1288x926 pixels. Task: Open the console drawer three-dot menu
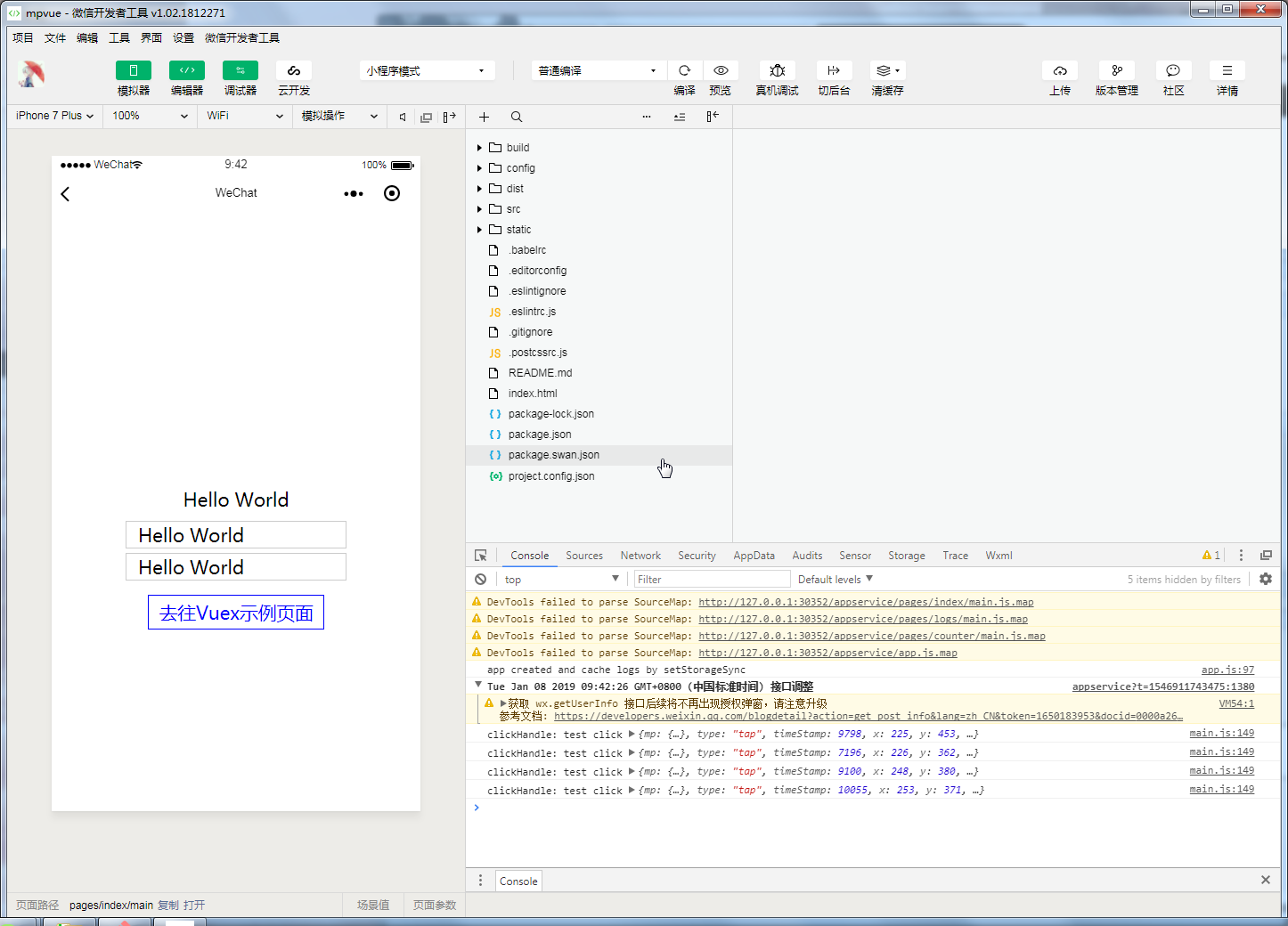click(x=481, y=881)
